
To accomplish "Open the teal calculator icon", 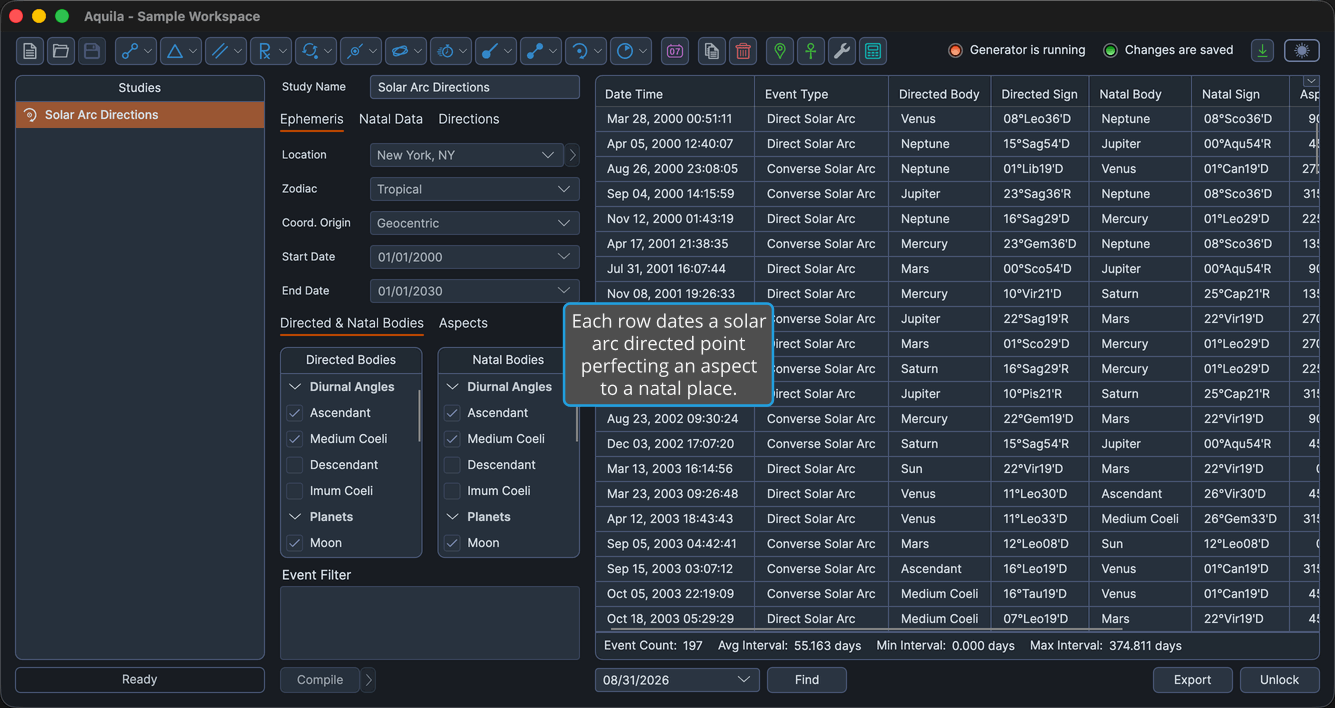I will point(873,51).
